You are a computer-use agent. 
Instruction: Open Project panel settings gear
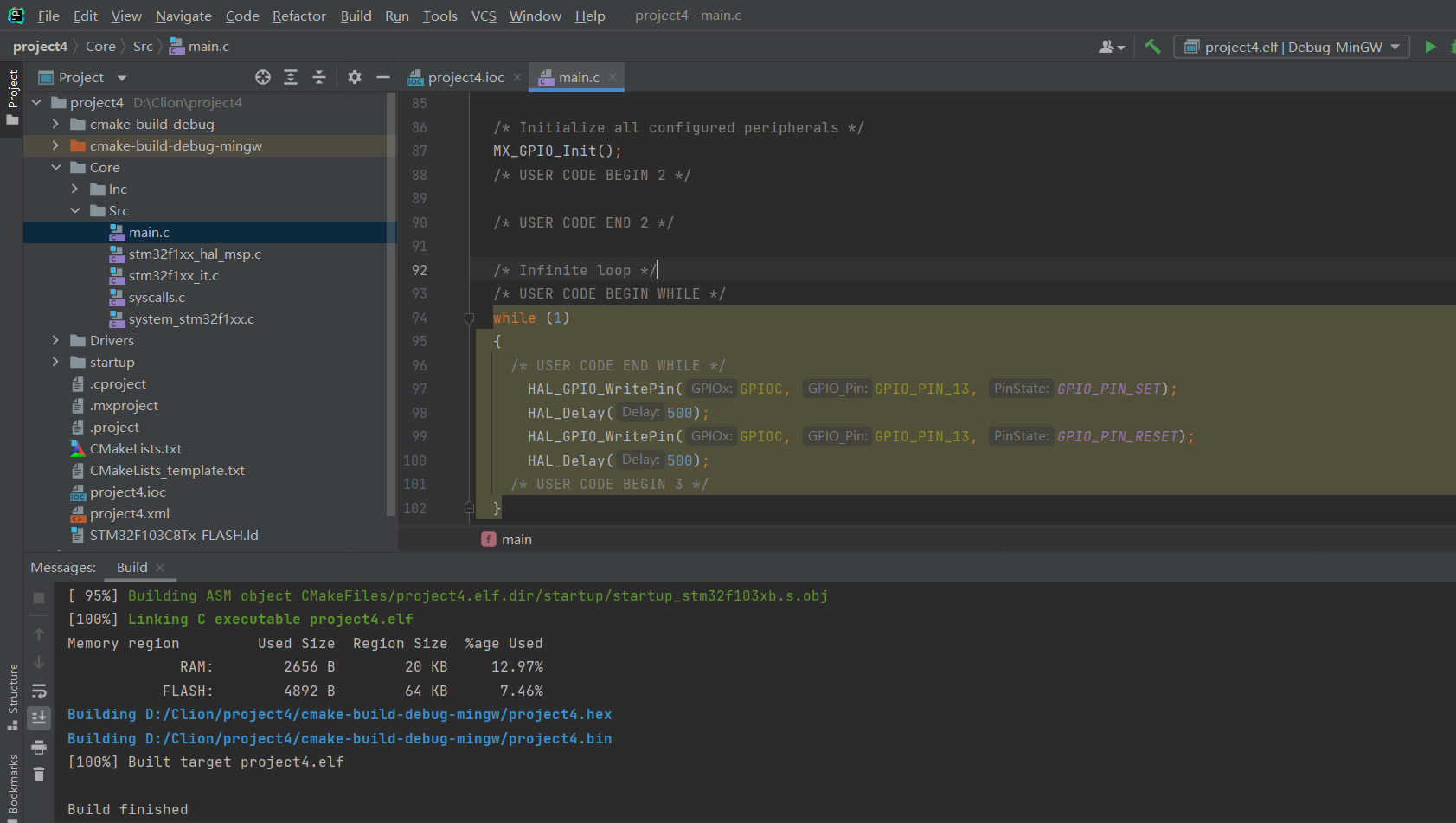tap(355, 77)
